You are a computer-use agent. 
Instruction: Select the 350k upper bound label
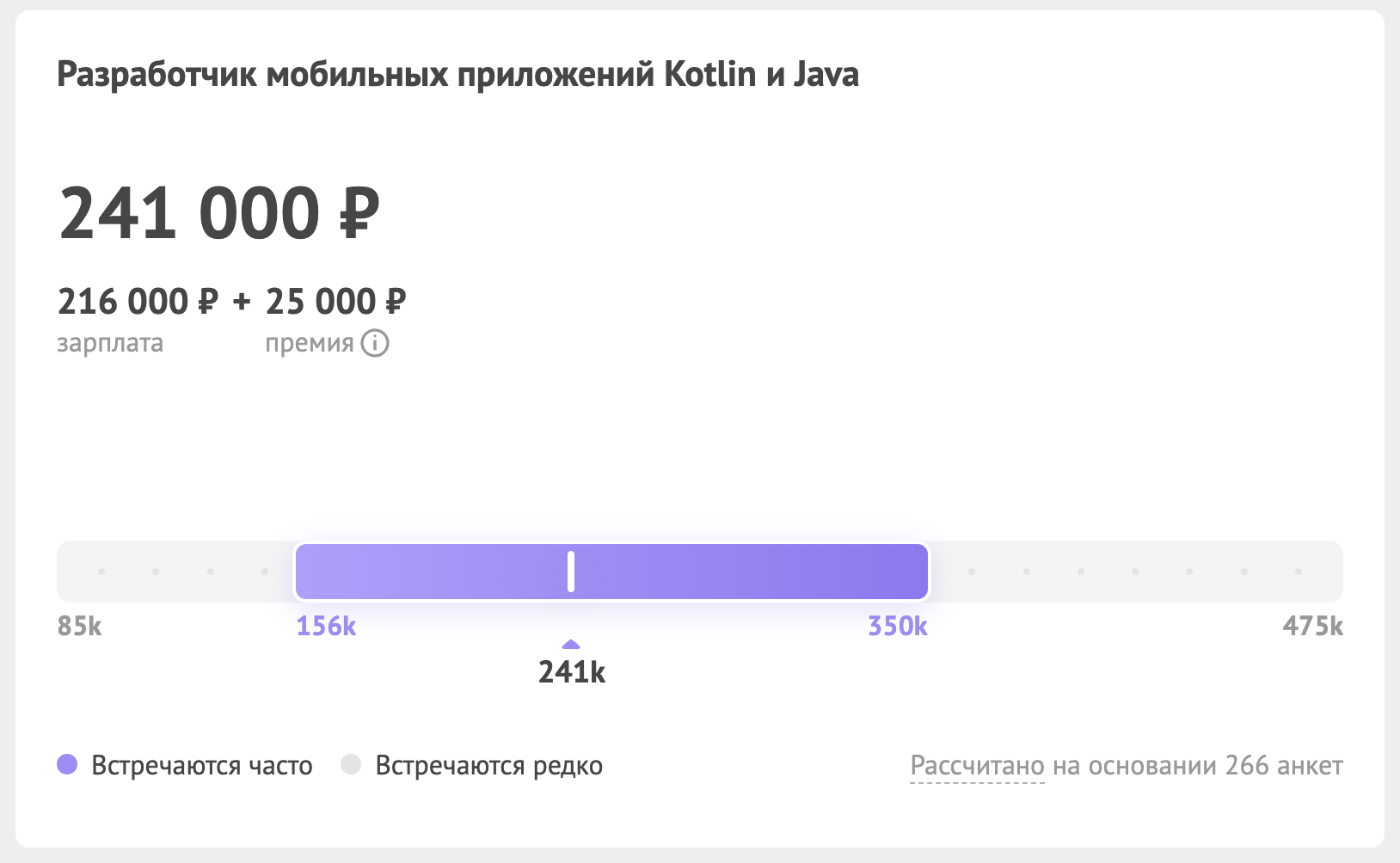[896, 627]
